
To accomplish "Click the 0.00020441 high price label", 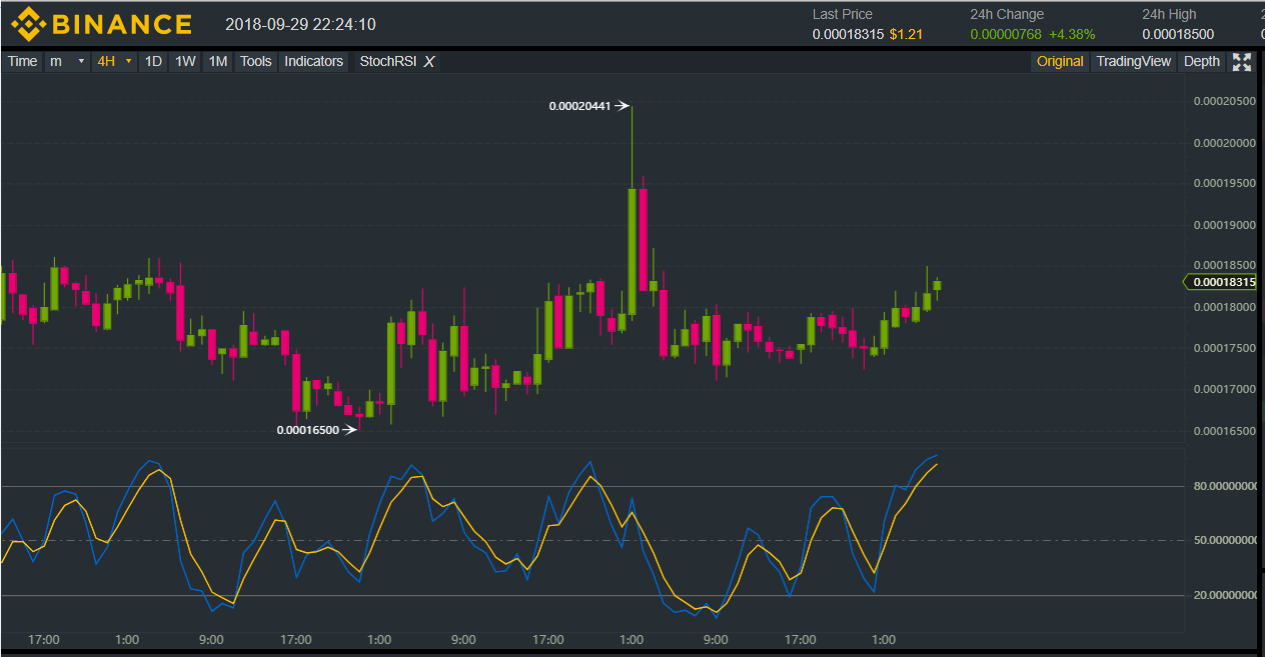I will coord(580,106).
